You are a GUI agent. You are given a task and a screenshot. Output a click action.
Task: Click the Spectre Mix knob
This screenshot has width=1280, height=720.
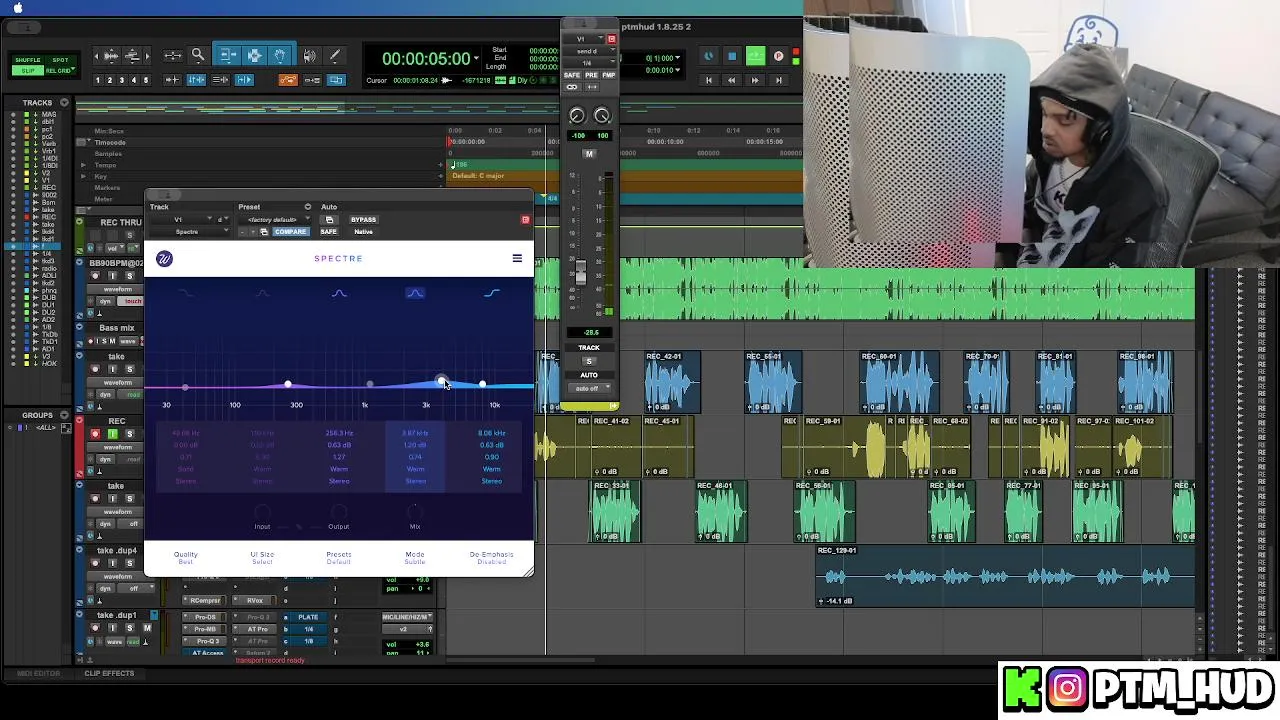click(x=415, y=512)
